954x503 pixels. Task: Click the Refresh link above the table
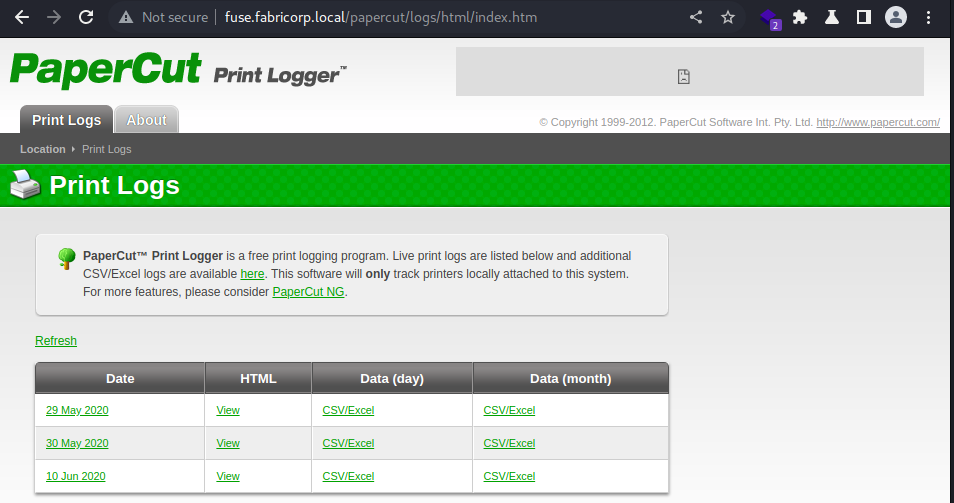coord(56,341)
